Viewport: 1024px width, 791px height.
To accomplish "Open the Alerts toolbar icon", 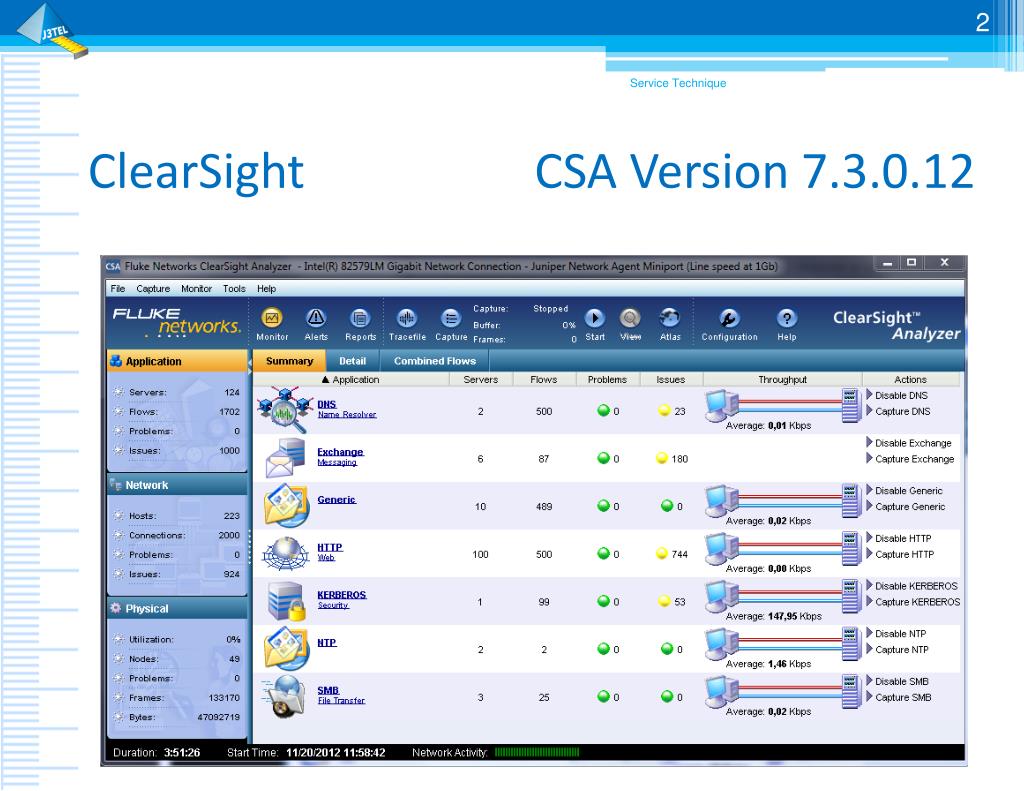I will [316, 319].
